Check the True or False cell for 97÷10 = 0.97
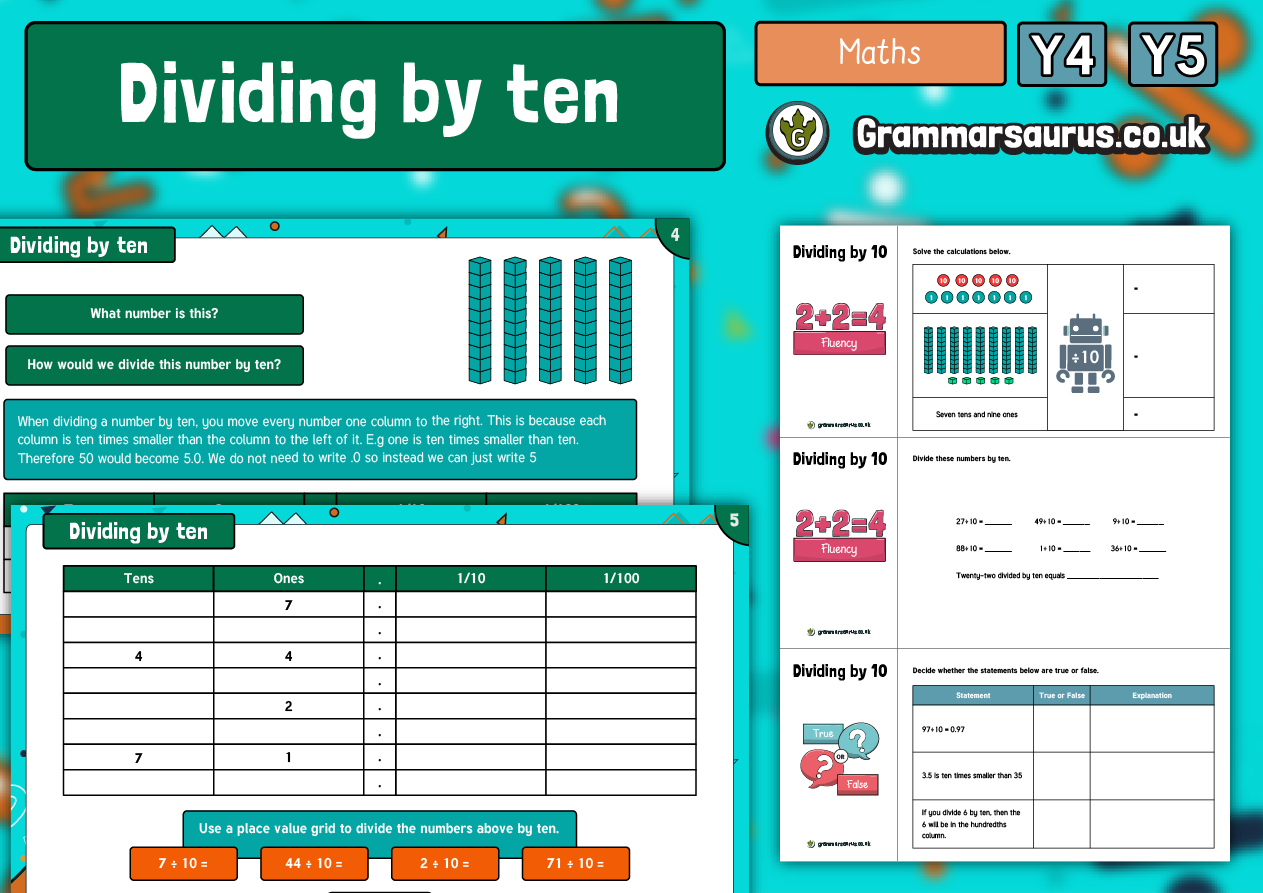The image size is (1263, 893). point(1061,728)
